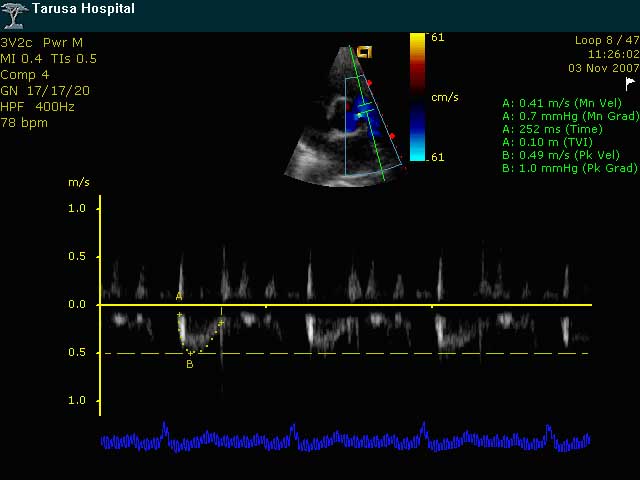Click the bottom '61' color scale value

(x=438, y=157)
